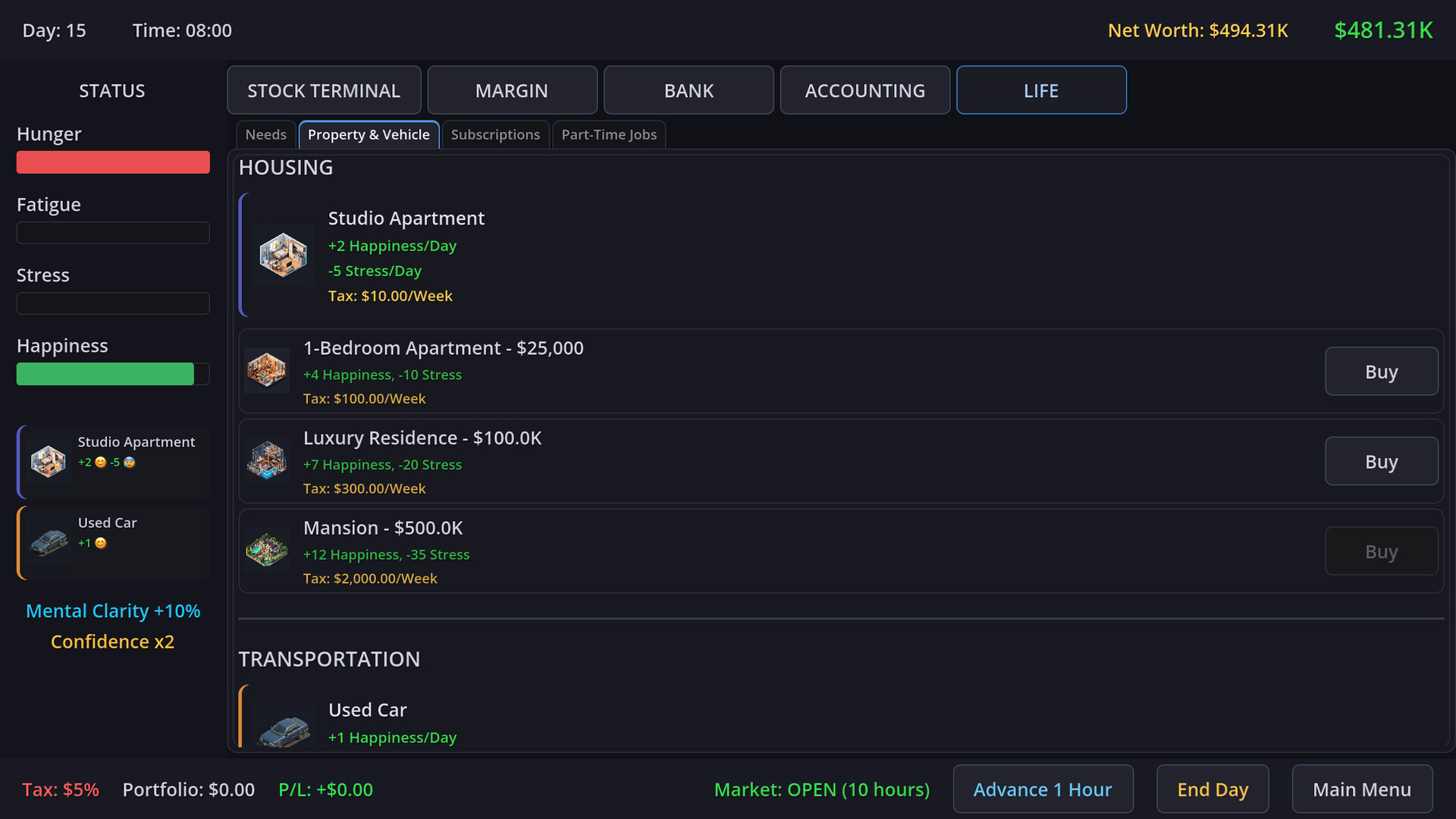The height and width of the screenshot is (819, 1456).
Task: Click the End Day button
Action: point(1212,789)
